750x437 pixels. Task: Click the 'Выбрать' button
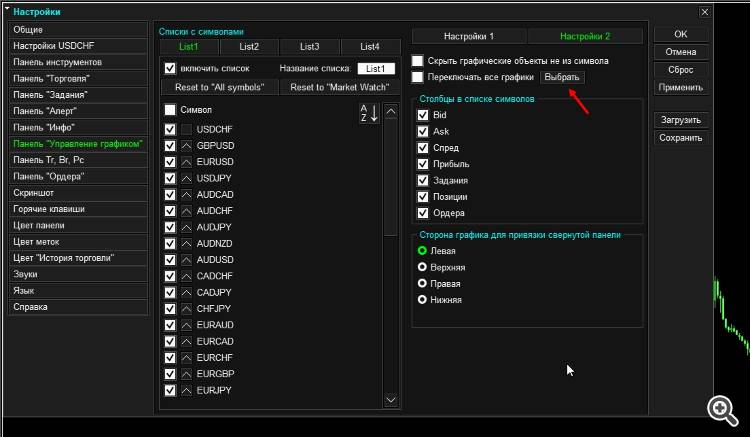pos(562,77)
